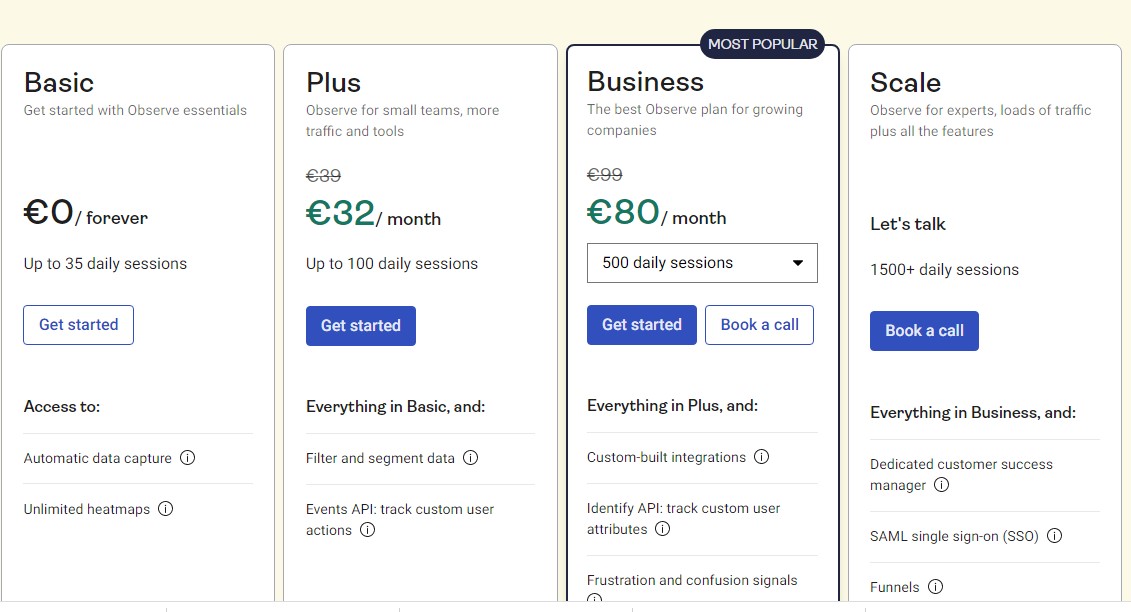Screen dimensions: 1131x612
Task: Click the MOST POPULAR badge
Action: 762,44
